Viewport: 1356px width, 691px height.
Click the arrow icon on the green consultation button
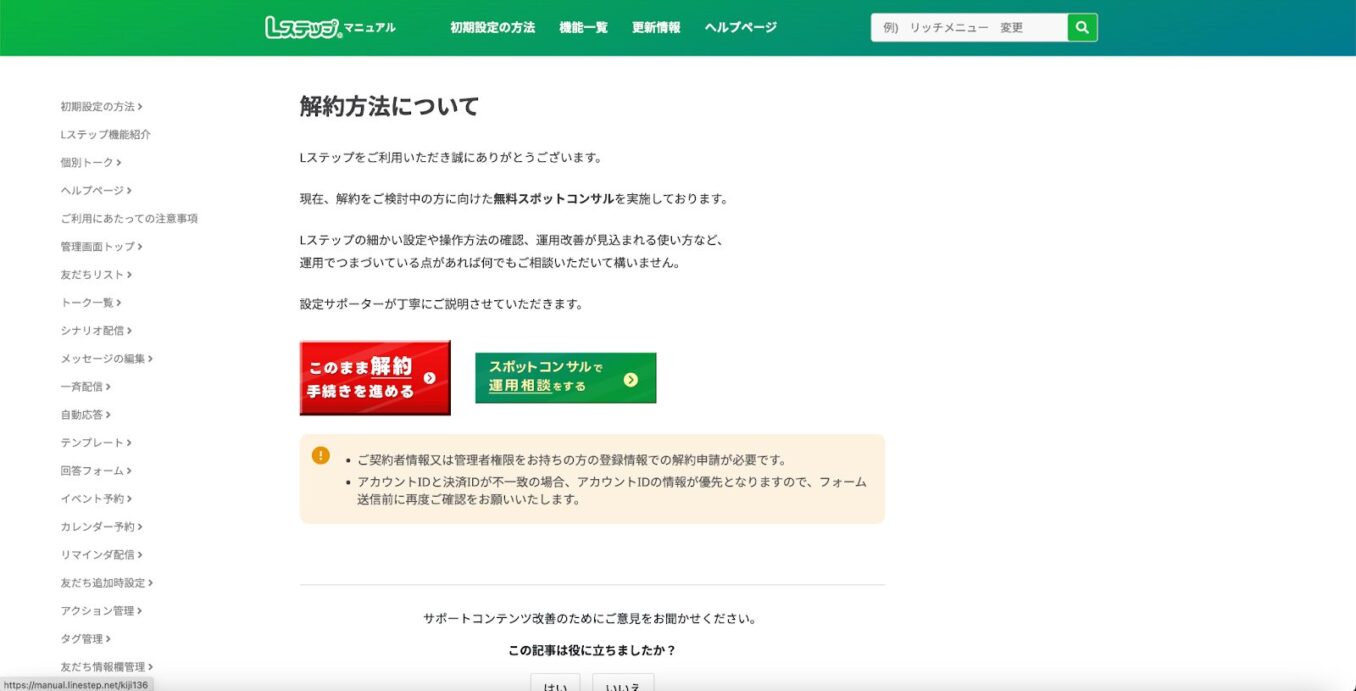click(x=630, y=378)
